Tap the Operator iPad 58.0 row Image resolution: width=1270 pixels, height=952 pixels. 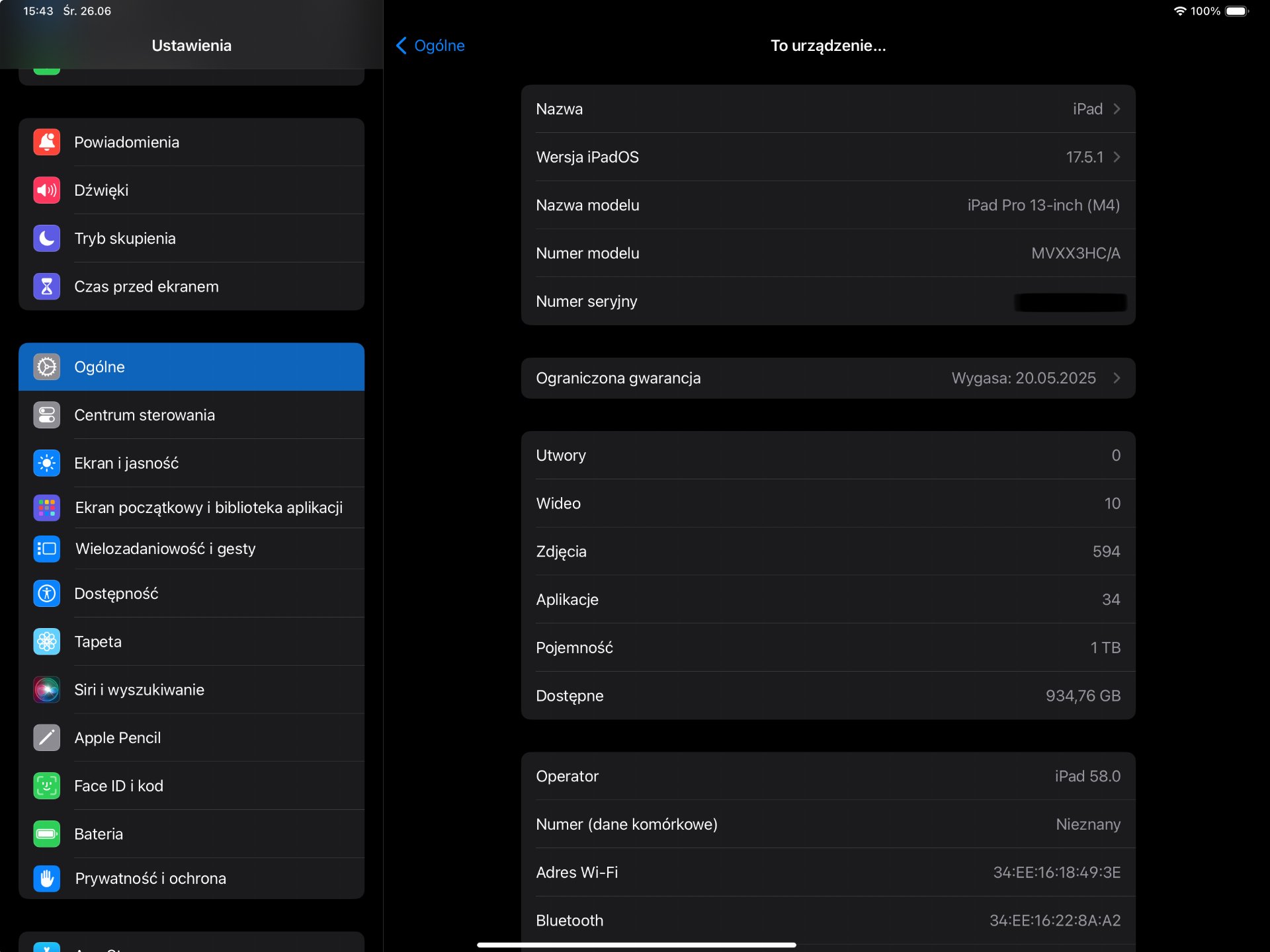pyautogui.click(x=828, y=777)
